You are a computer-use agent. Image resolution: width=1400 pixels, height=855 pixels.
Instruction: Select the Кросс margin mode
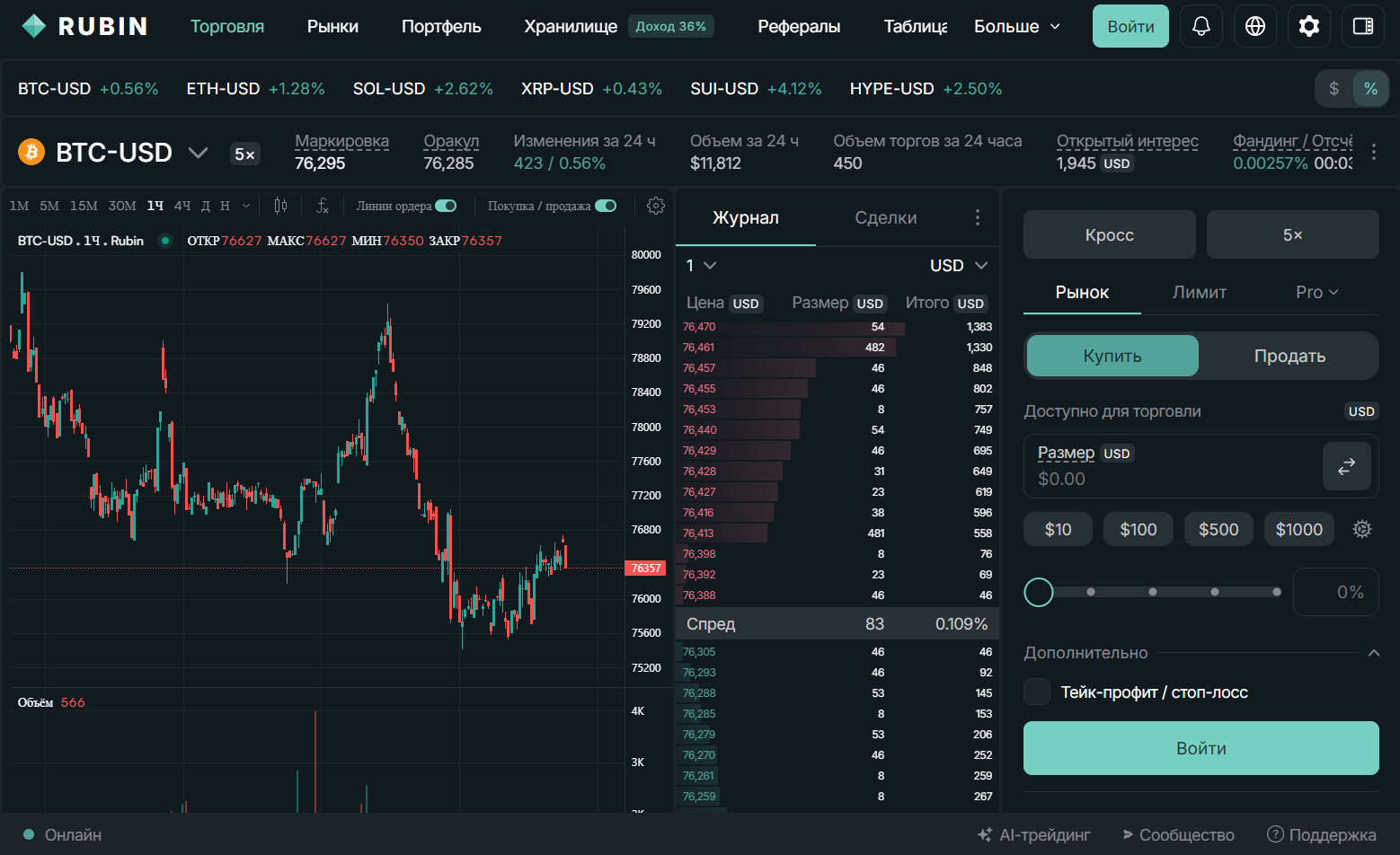[1110, 234]
